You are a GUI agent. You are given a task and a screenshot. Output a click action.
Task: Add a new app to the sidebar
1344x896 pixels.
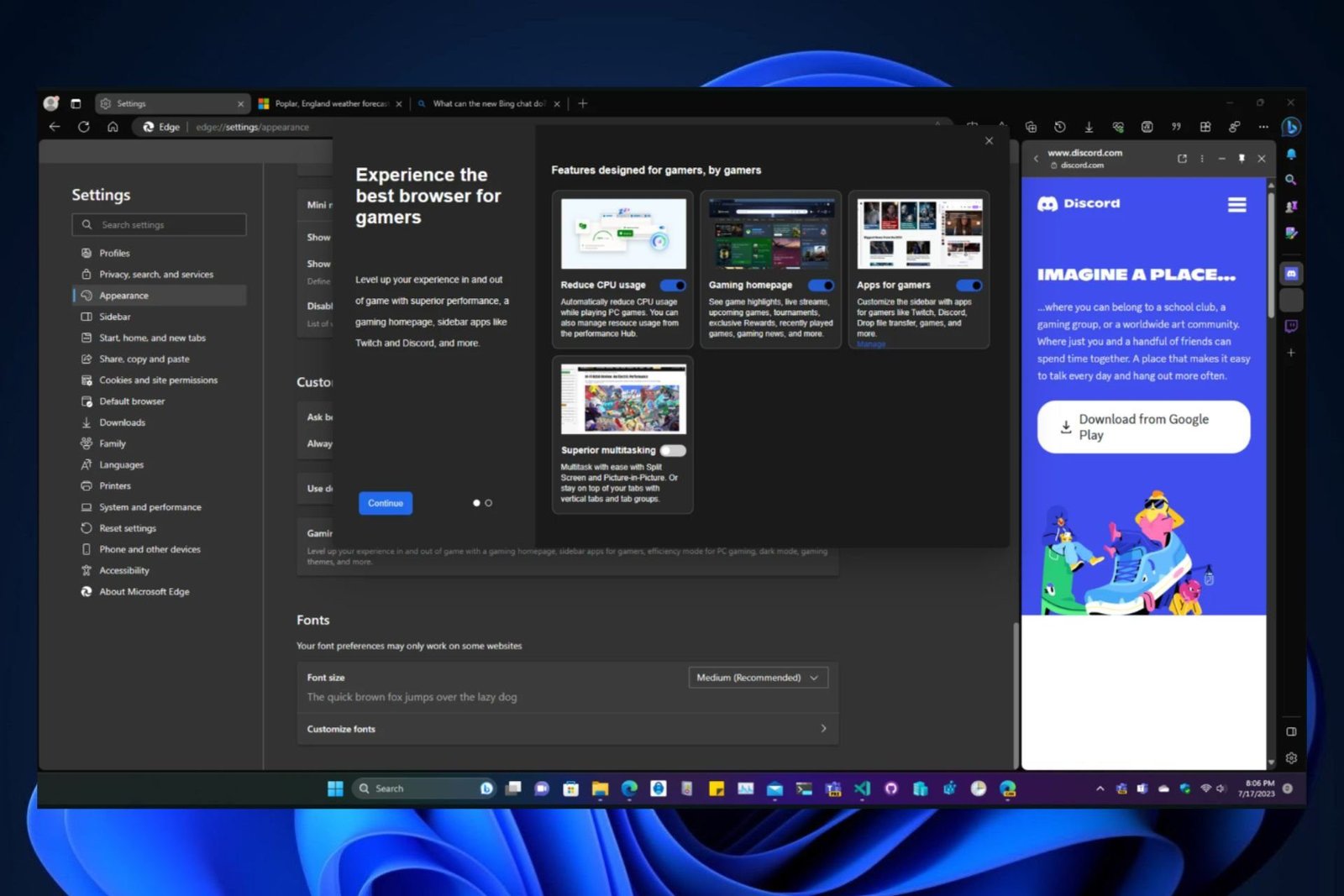(x=1291, y=353)
